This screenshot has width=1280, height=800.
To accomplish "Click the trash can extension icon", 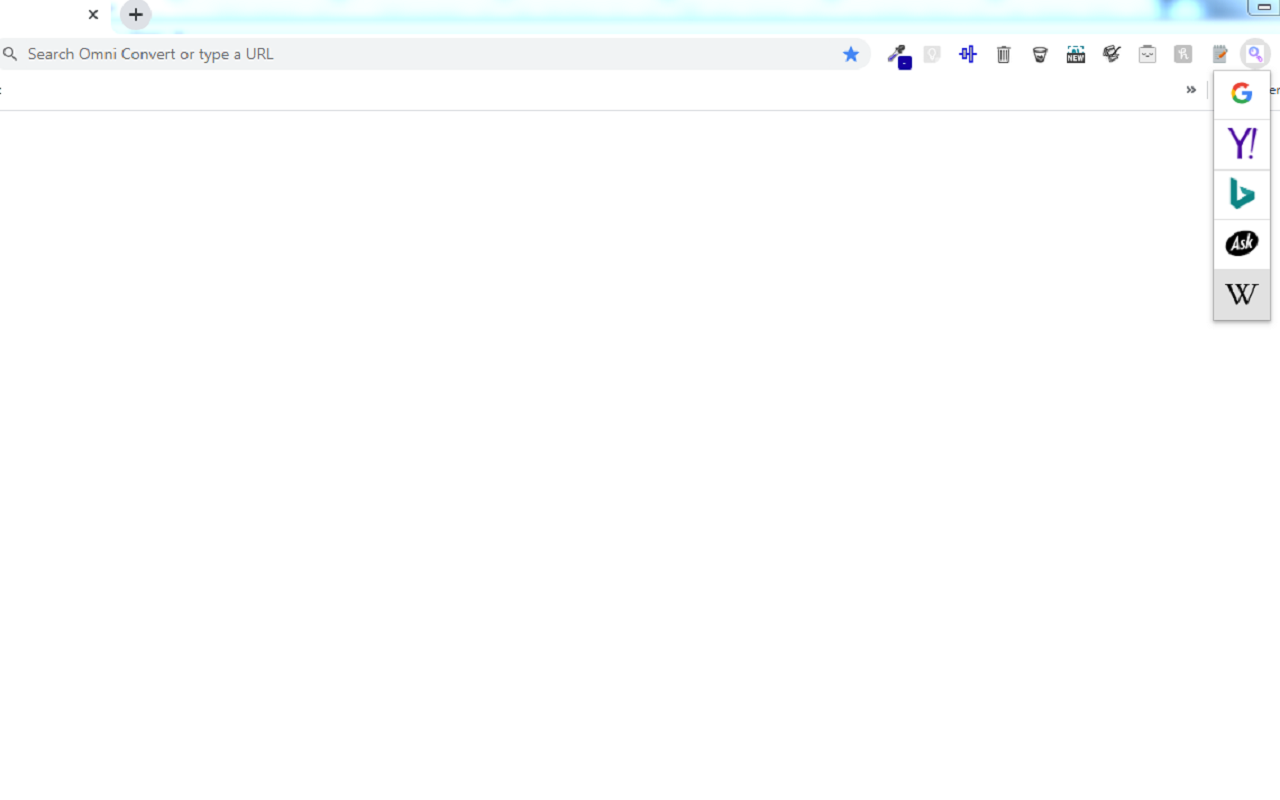I will click(x=1003, y=54).
